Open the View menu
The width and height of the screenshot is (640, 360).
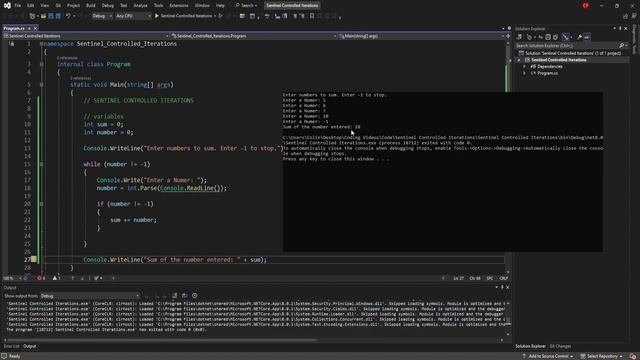[44, 6]
